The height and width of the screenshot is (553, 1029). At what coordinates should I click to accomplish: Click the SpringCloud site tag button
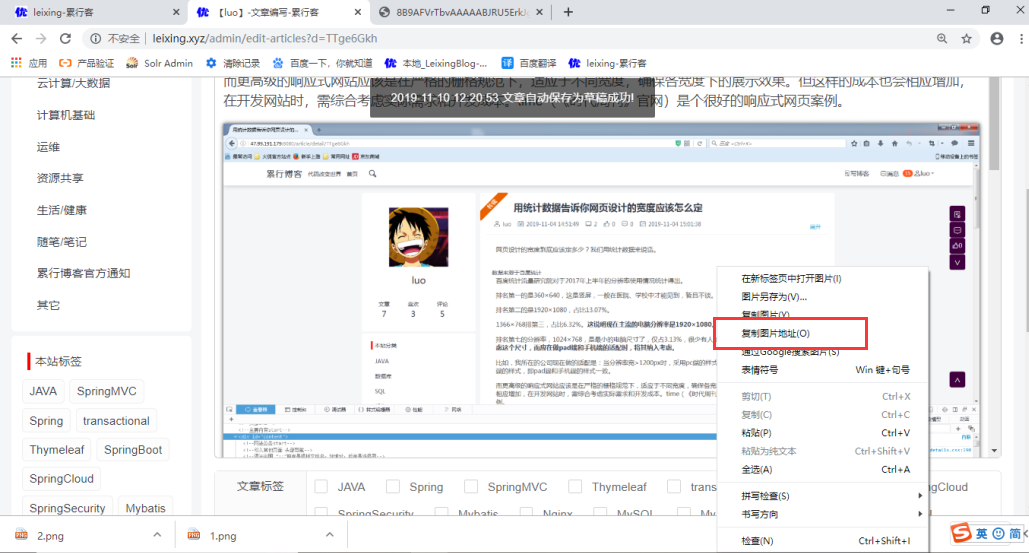click(x=62, y=478)
